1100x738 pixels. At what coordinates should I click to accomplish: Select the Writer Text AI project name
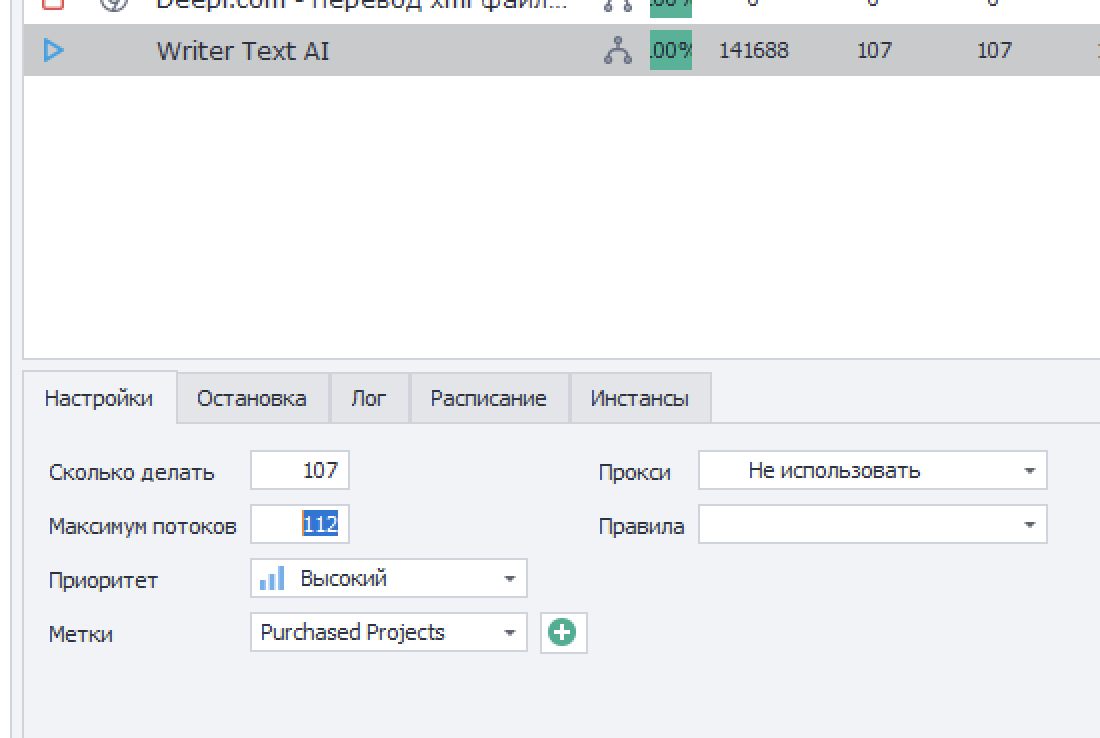(x=243, y=51)
